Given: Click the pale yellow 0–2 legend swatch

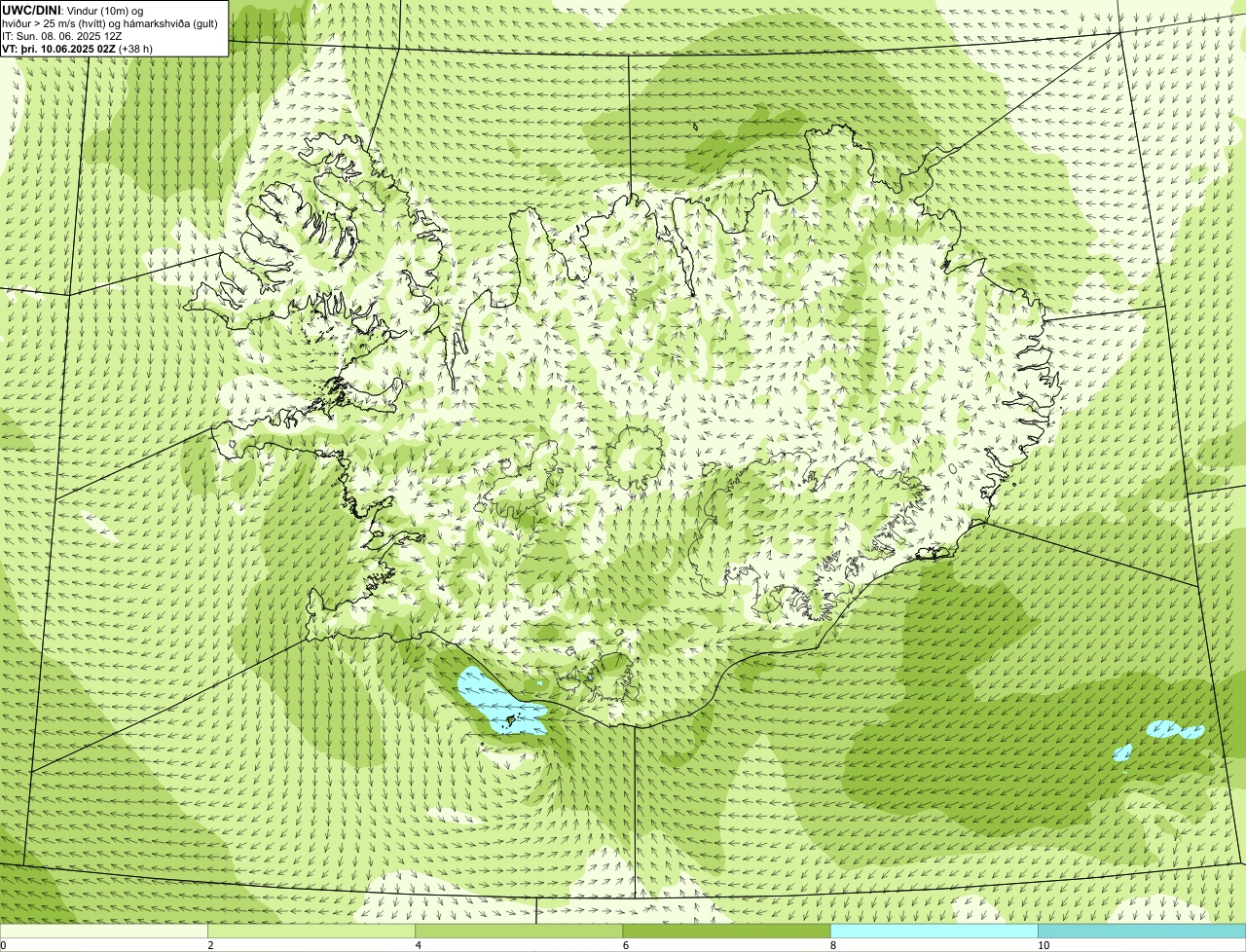Looking at the screenshot, I should [103, 932].
